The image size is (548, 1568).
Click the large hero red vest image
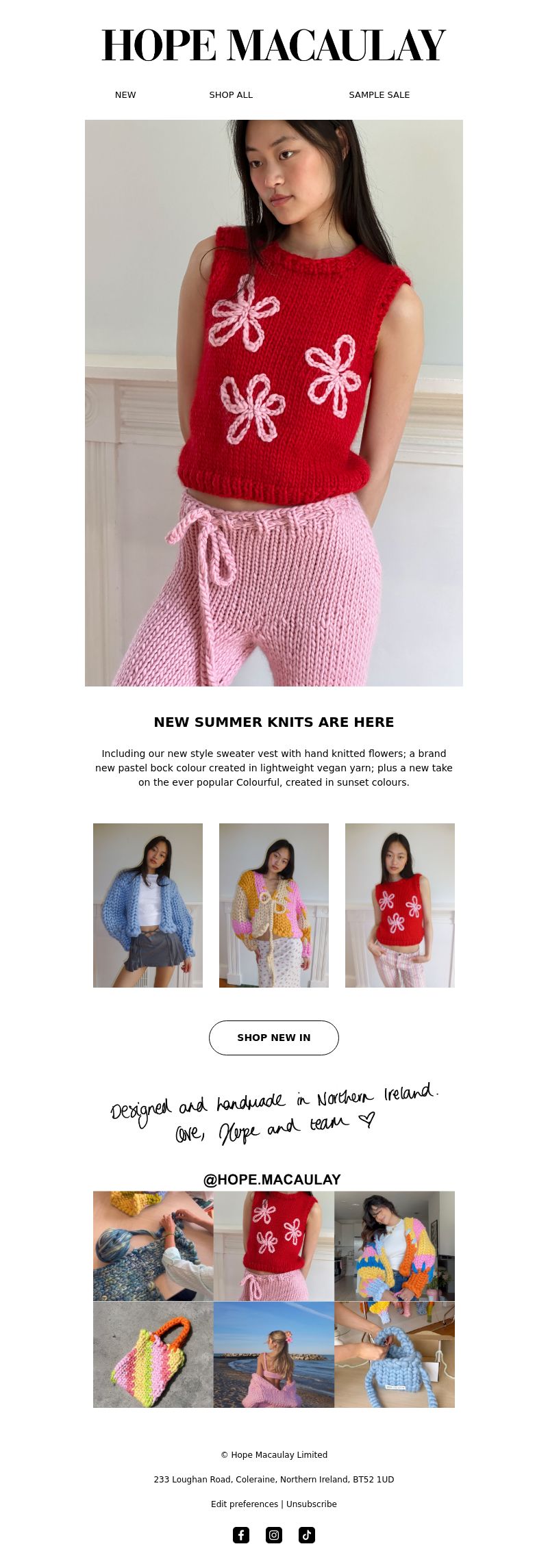(x=274, y=403)
